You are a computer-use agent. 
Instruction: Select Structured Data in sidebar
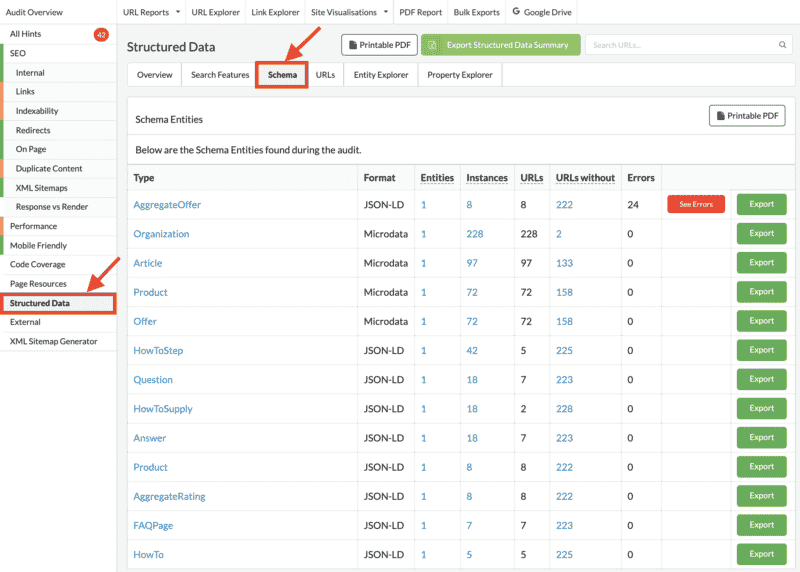pos(58,303)
